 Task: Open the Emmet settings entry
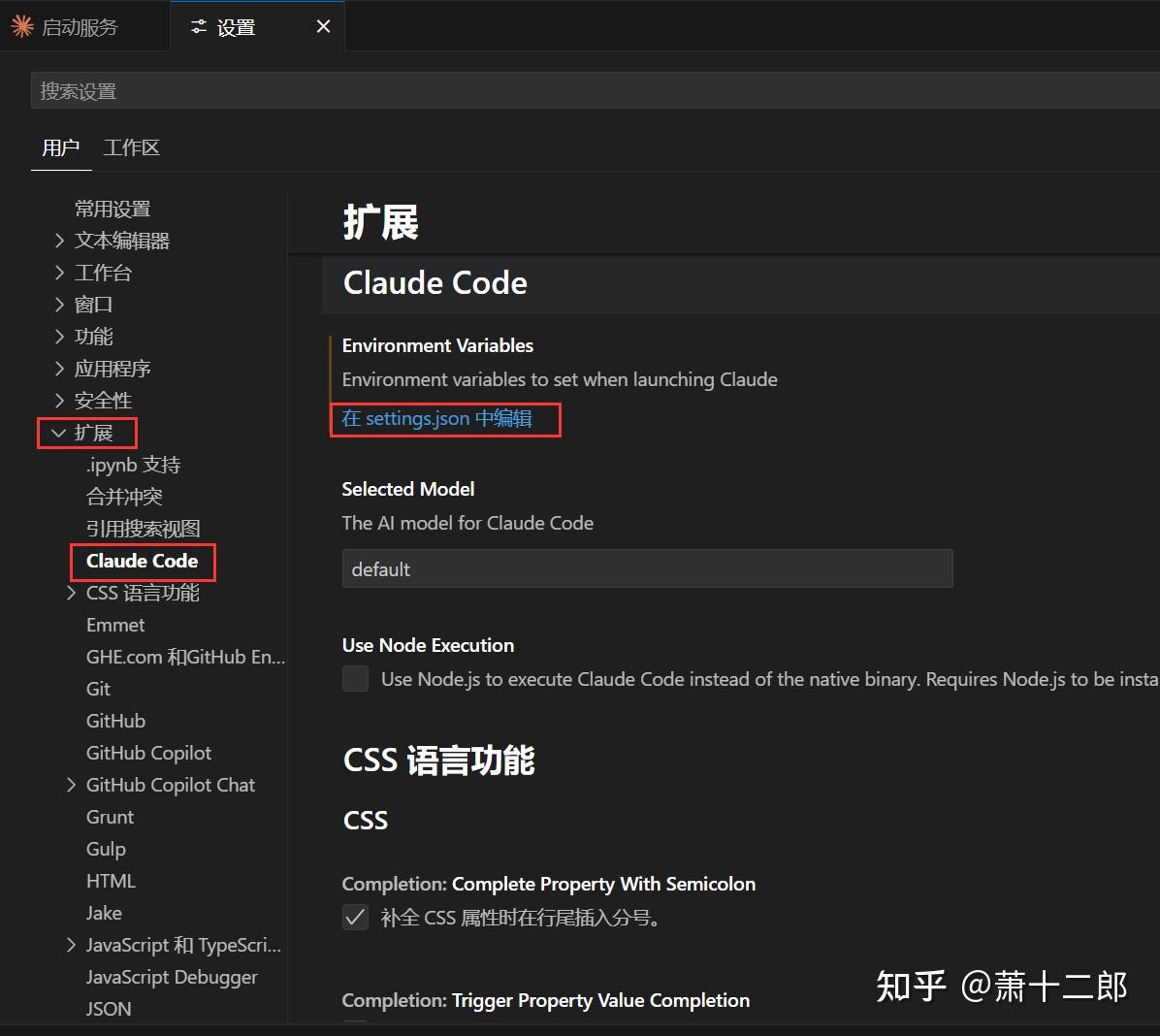[x=115, y=625]
